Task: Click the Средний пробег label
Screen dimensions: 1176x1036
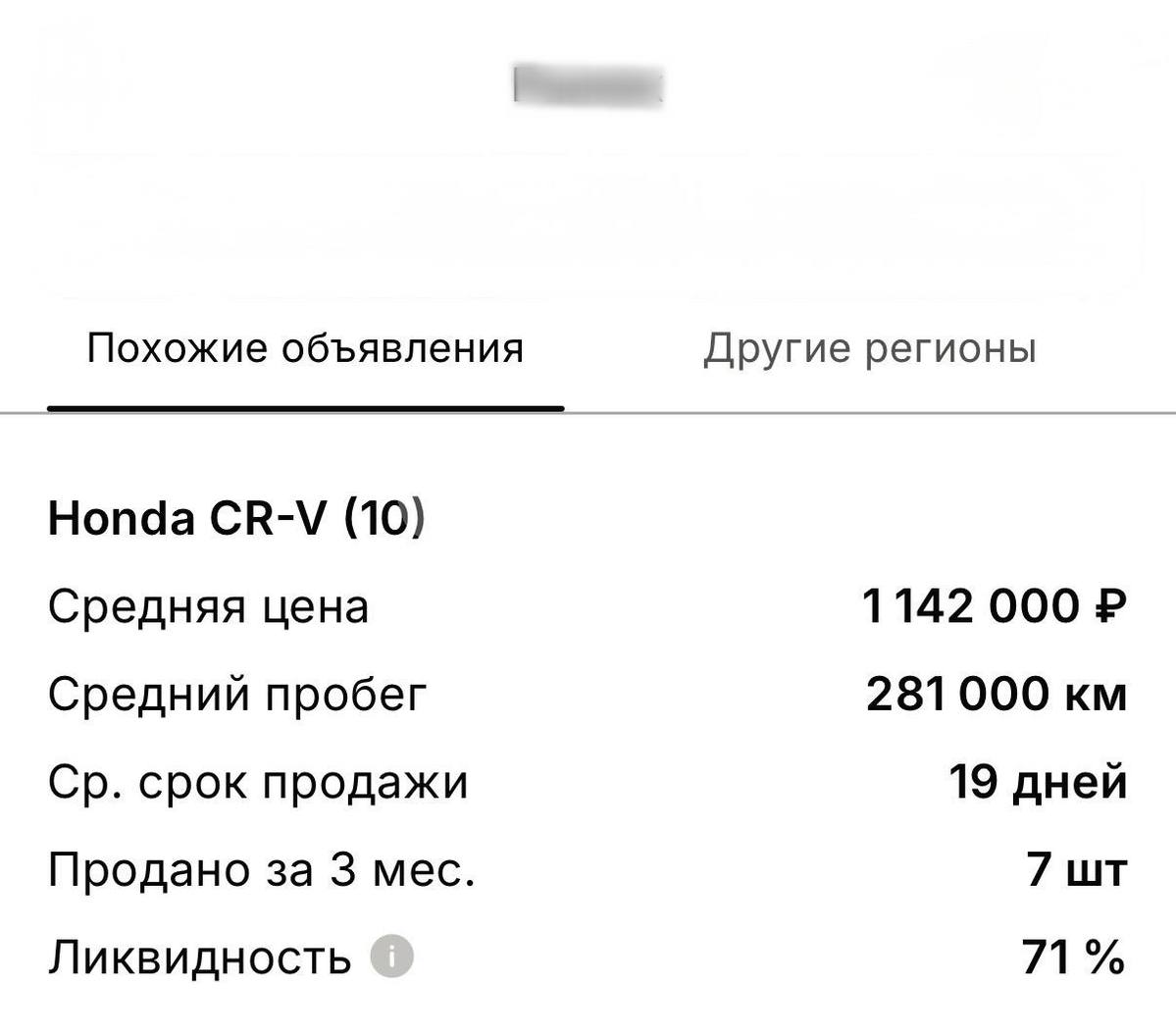Action: point(235,695)
